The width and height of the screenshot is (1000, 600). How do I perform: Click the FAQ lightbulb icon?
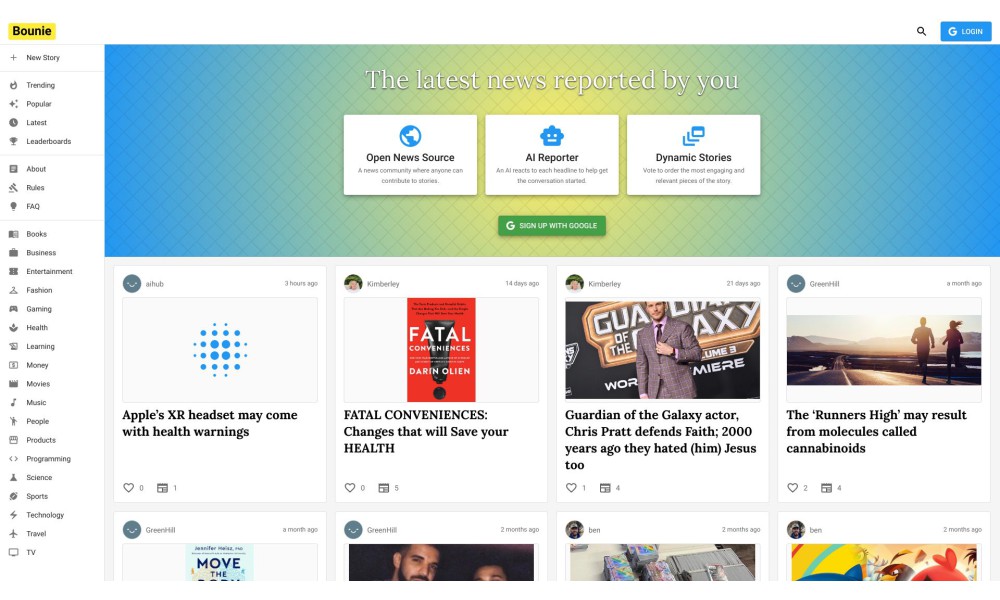click(x=13, y=207)
